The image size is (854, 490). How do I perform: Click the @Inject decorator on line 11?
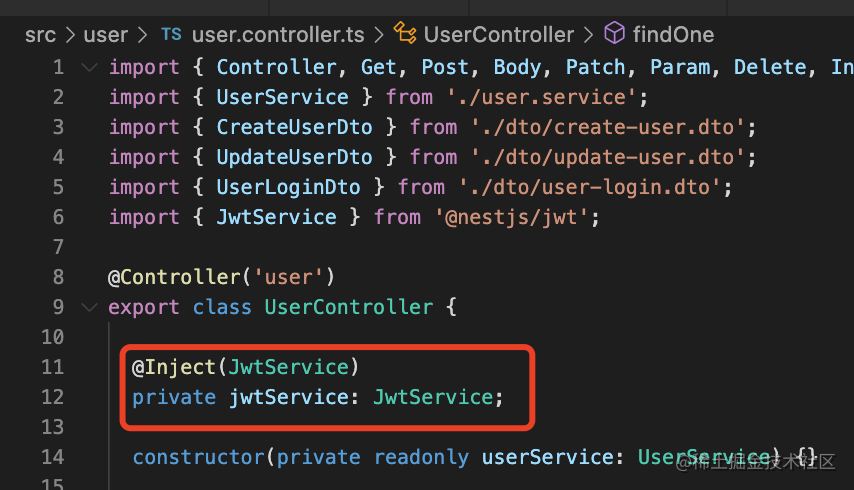[175, 368]
